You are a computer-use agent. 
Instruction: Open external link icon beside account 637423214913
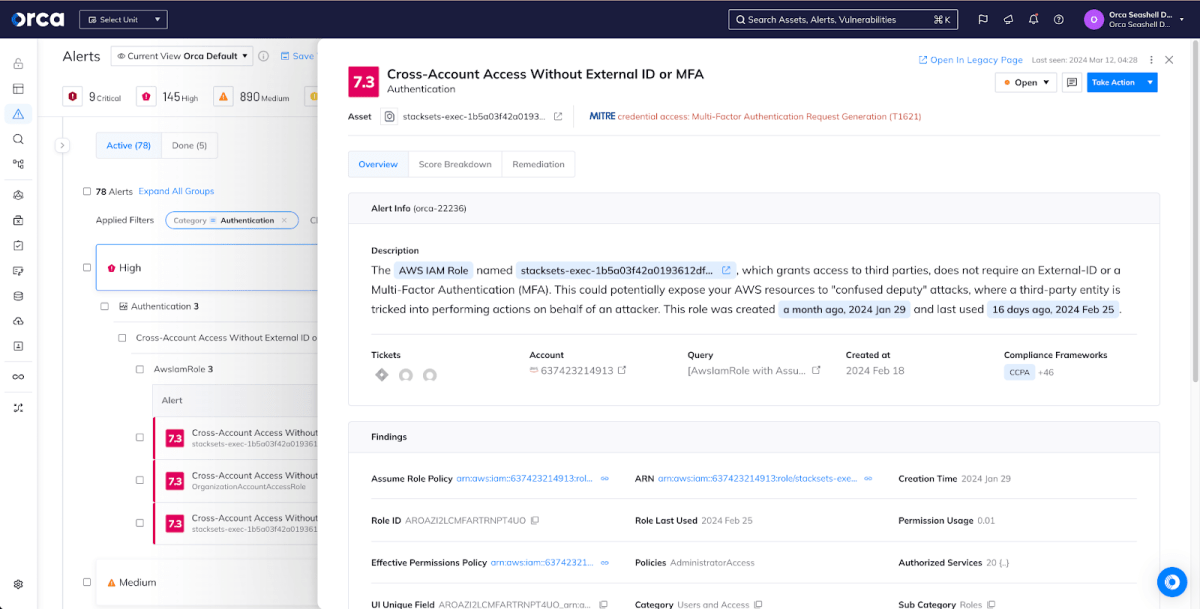pyautogui.click(x=622, y=371)
